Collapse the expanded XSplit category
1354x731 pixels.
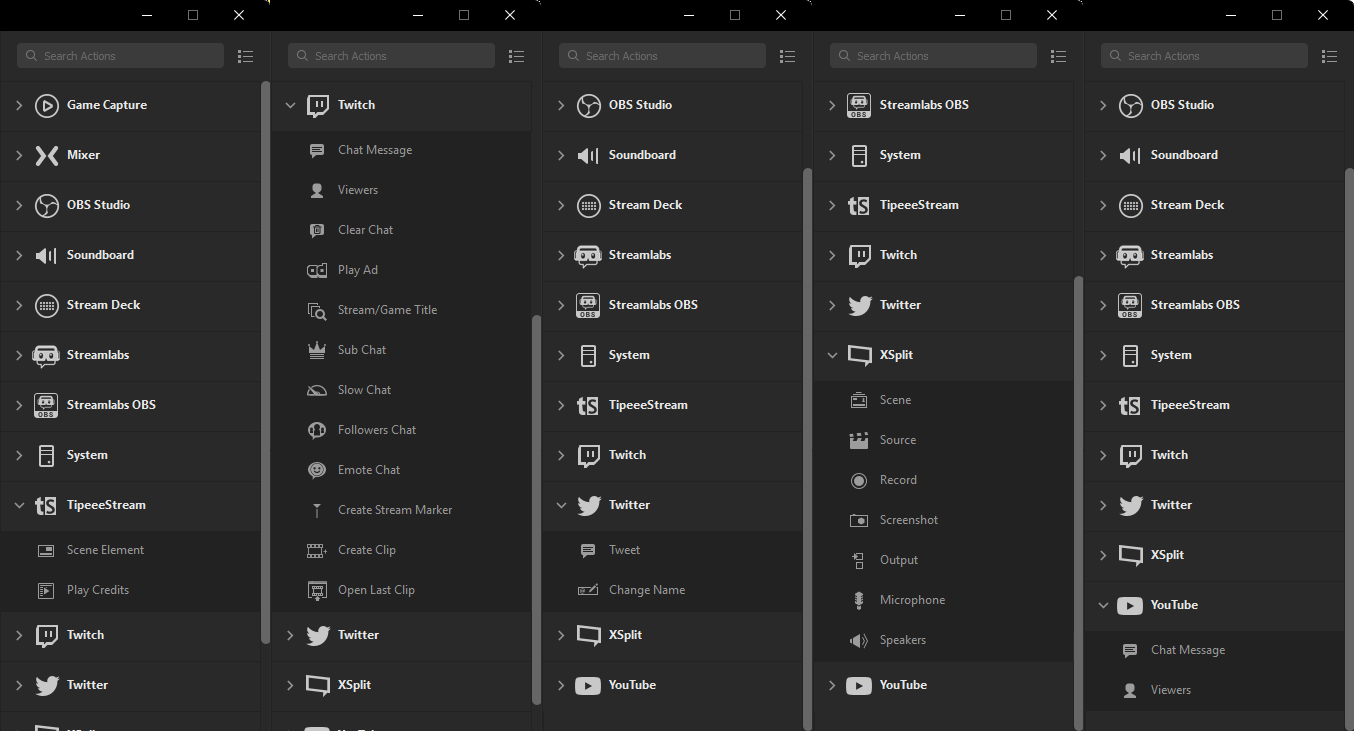tap(832, 355)
